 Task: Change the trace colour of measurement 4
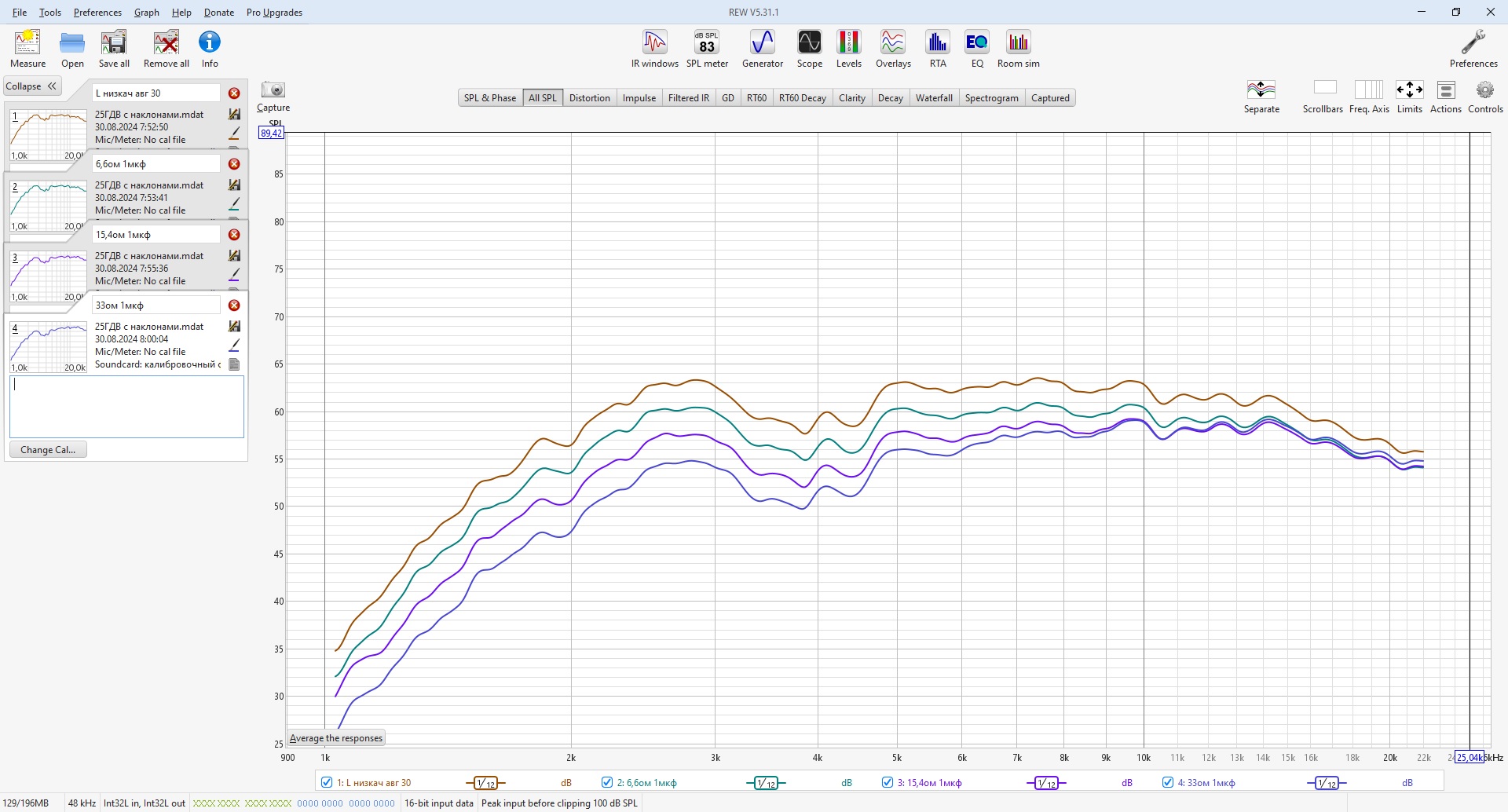(234, 346)
